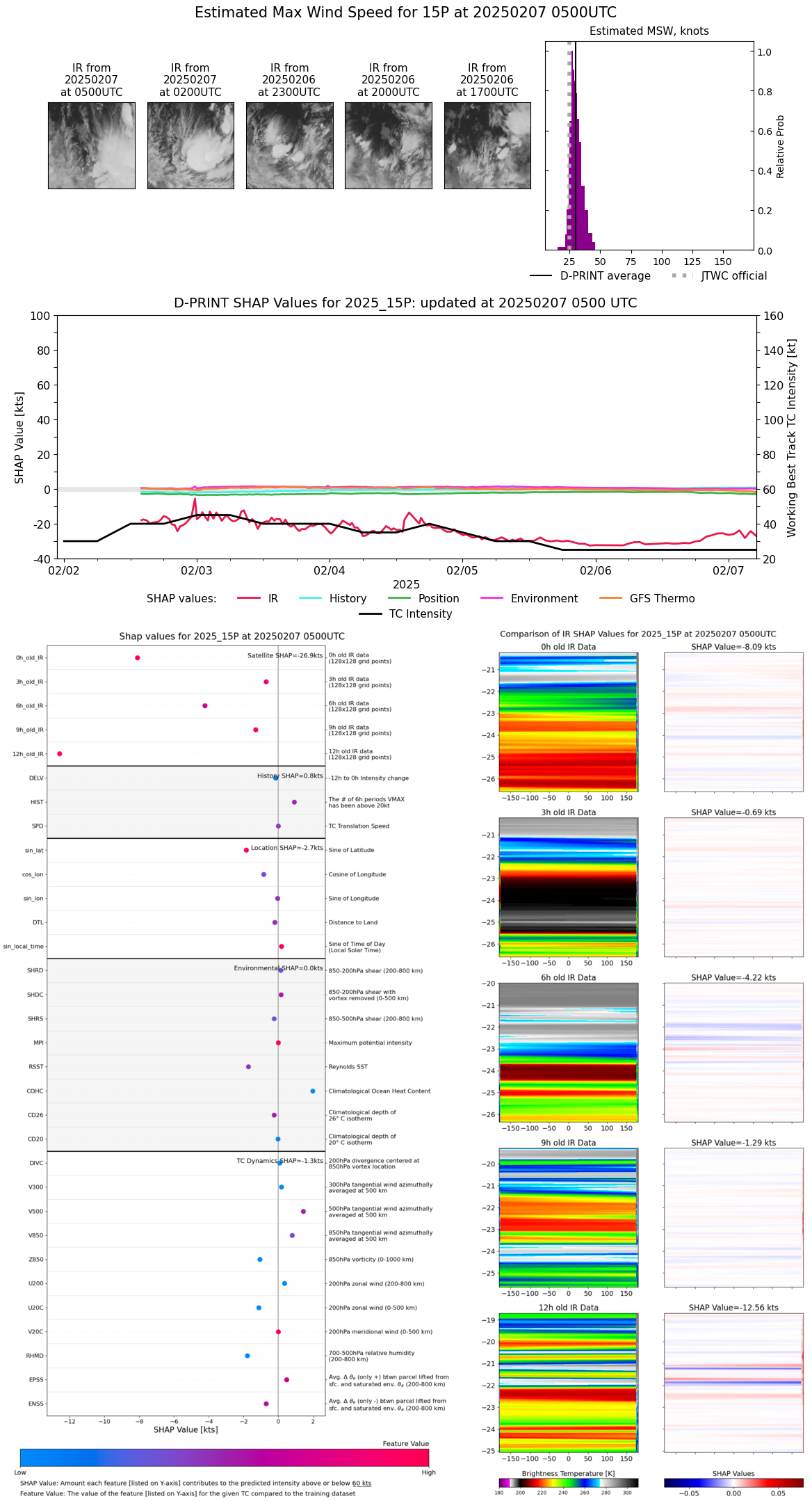Click the 6h old IR Data heatmap
The width and height of the screenshot is (812, 1501).
coord(568,1052)
